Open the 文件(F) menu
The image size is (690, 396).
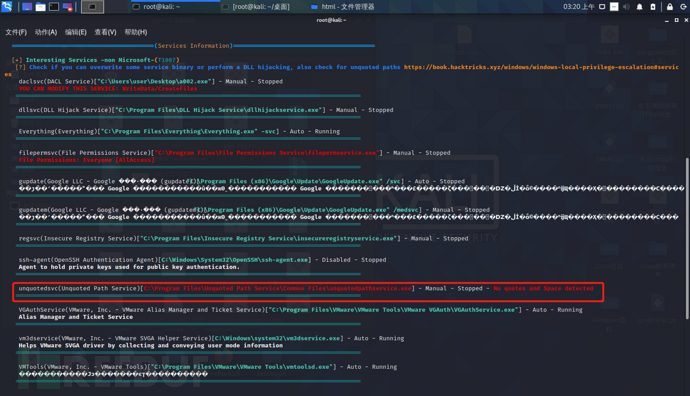16,32
